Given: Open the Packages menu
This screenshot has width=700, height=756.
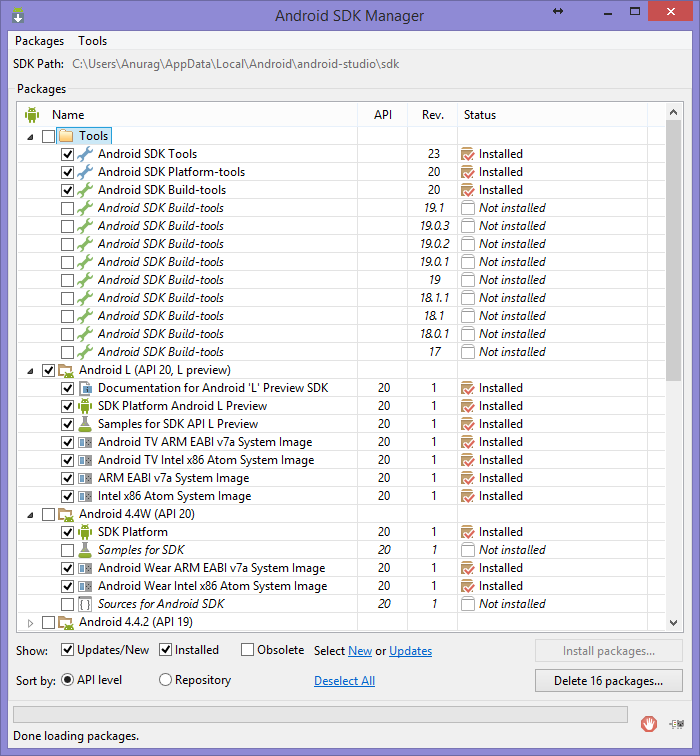Looking at the screenshot, I should (x=40, y=41).
